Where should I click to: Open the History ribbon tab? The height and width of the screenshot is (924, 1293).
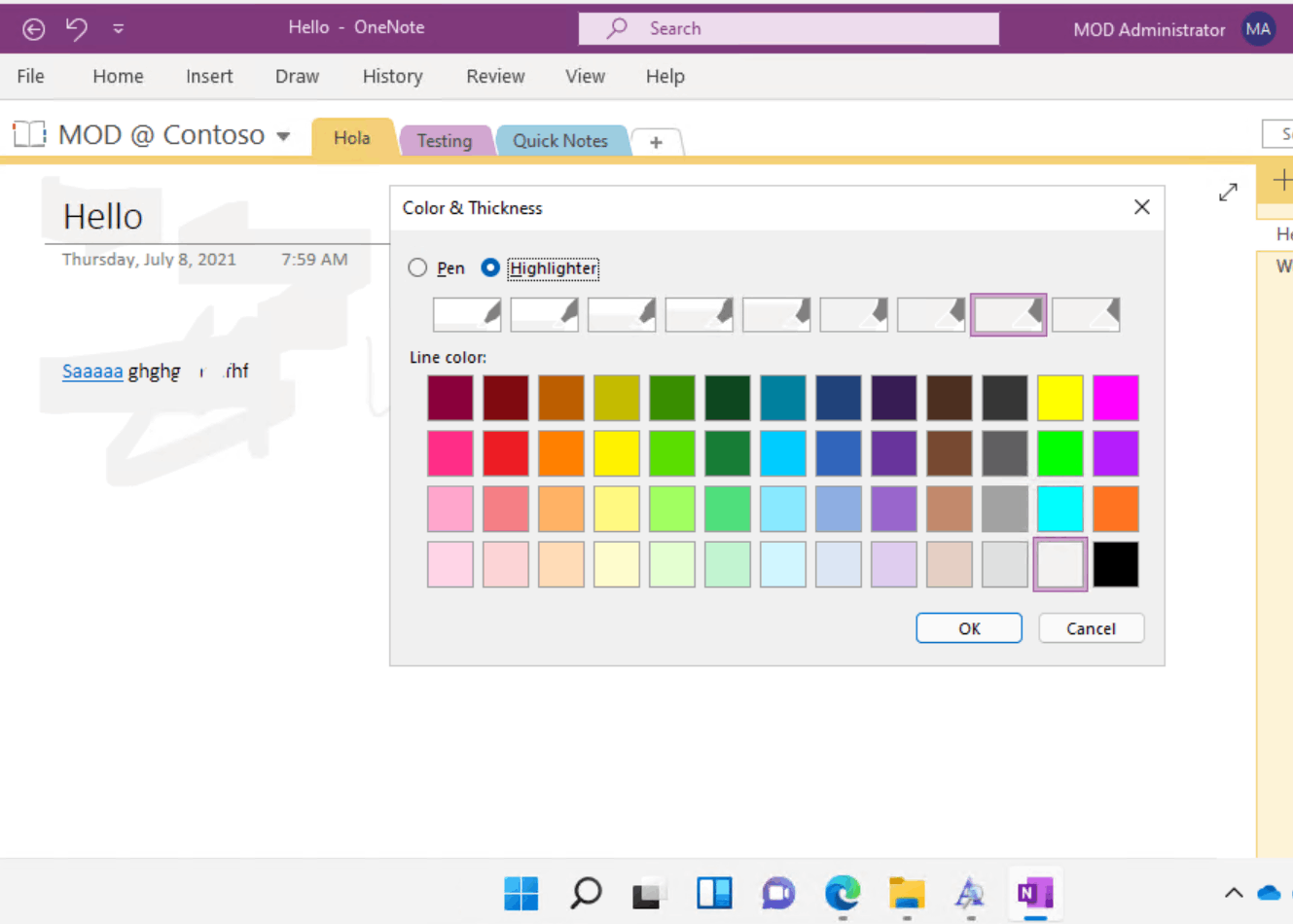coord(392,76)
